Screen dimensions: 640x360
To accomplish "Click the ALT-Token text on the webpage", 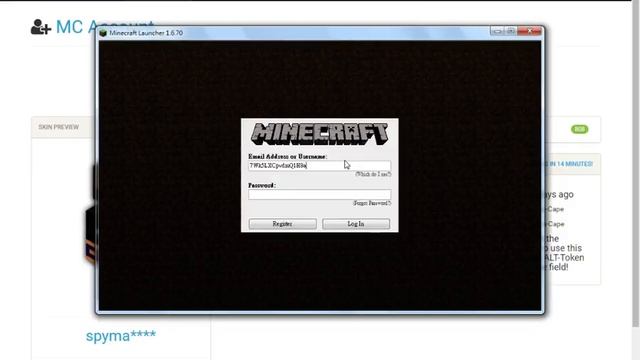I will pyautogui.click(x=564, y=258).
